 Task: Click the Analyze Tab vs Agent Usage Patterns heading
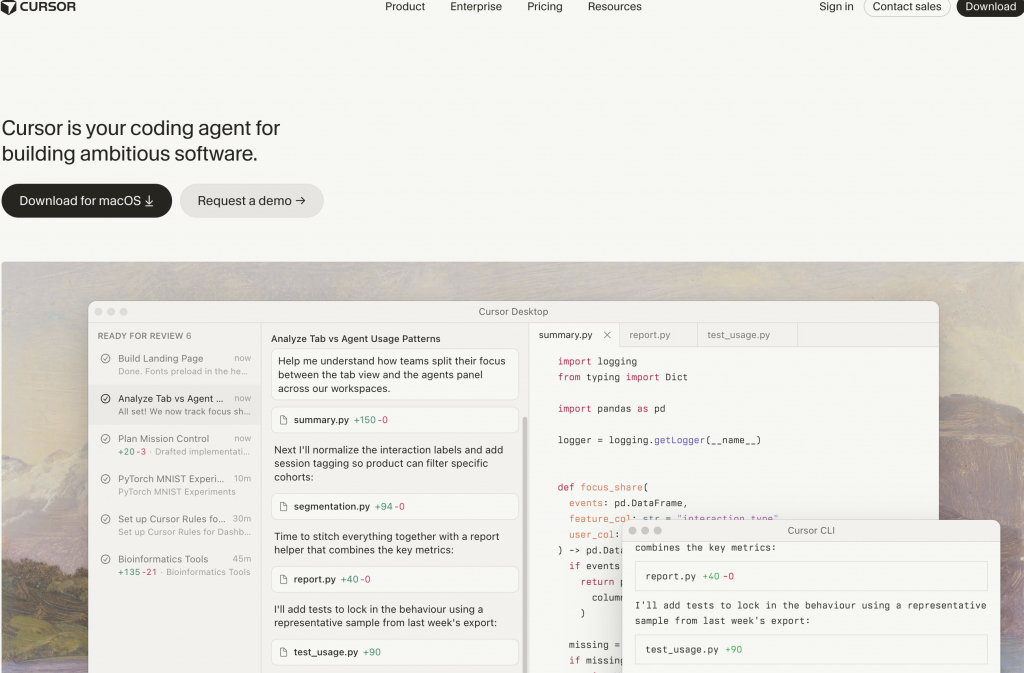click(355, 339)
